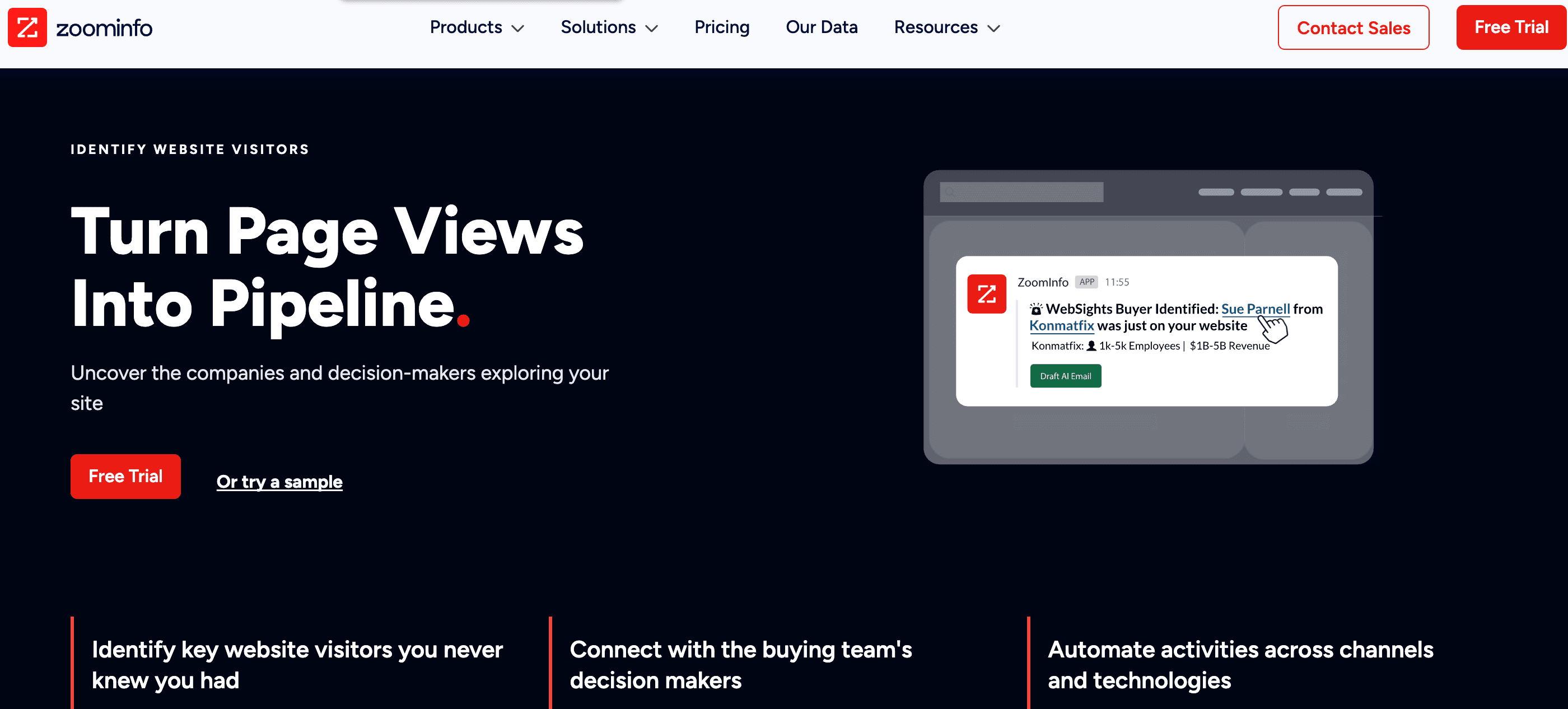Expand the Products dropdown chevron

coord(517,29)
